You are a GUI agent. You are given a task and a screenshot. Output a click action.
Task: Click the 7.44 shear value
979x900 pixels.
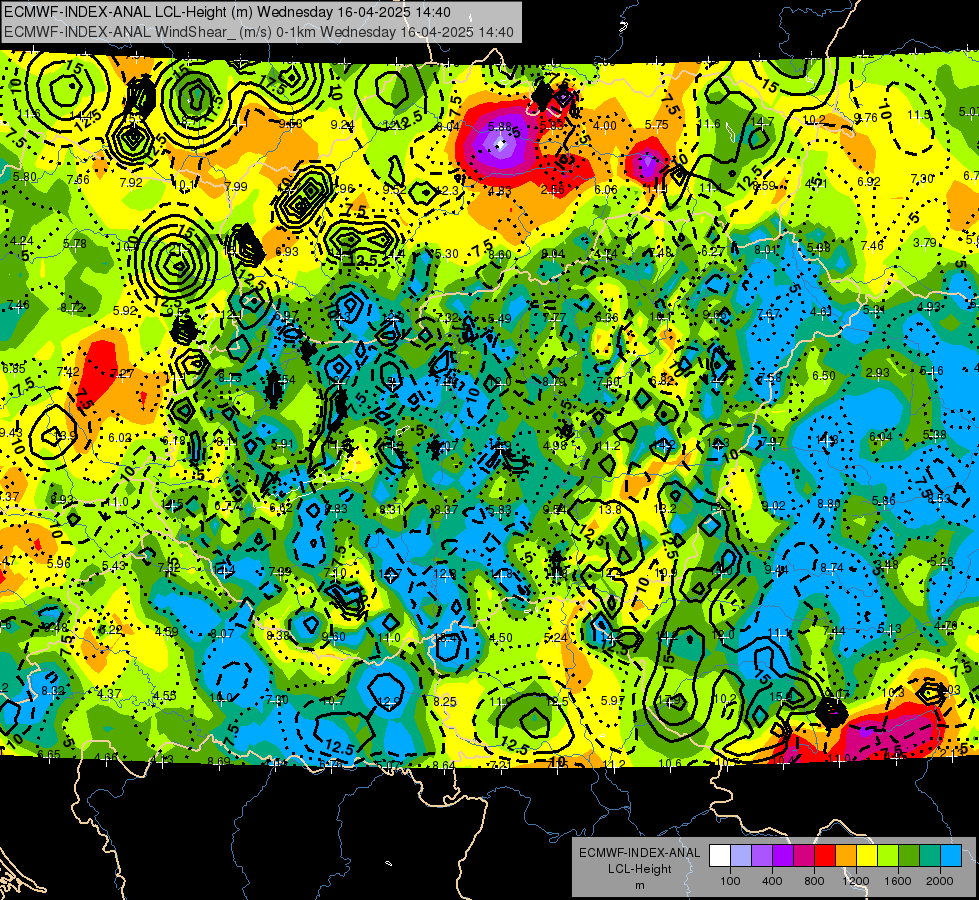point(834,631)
